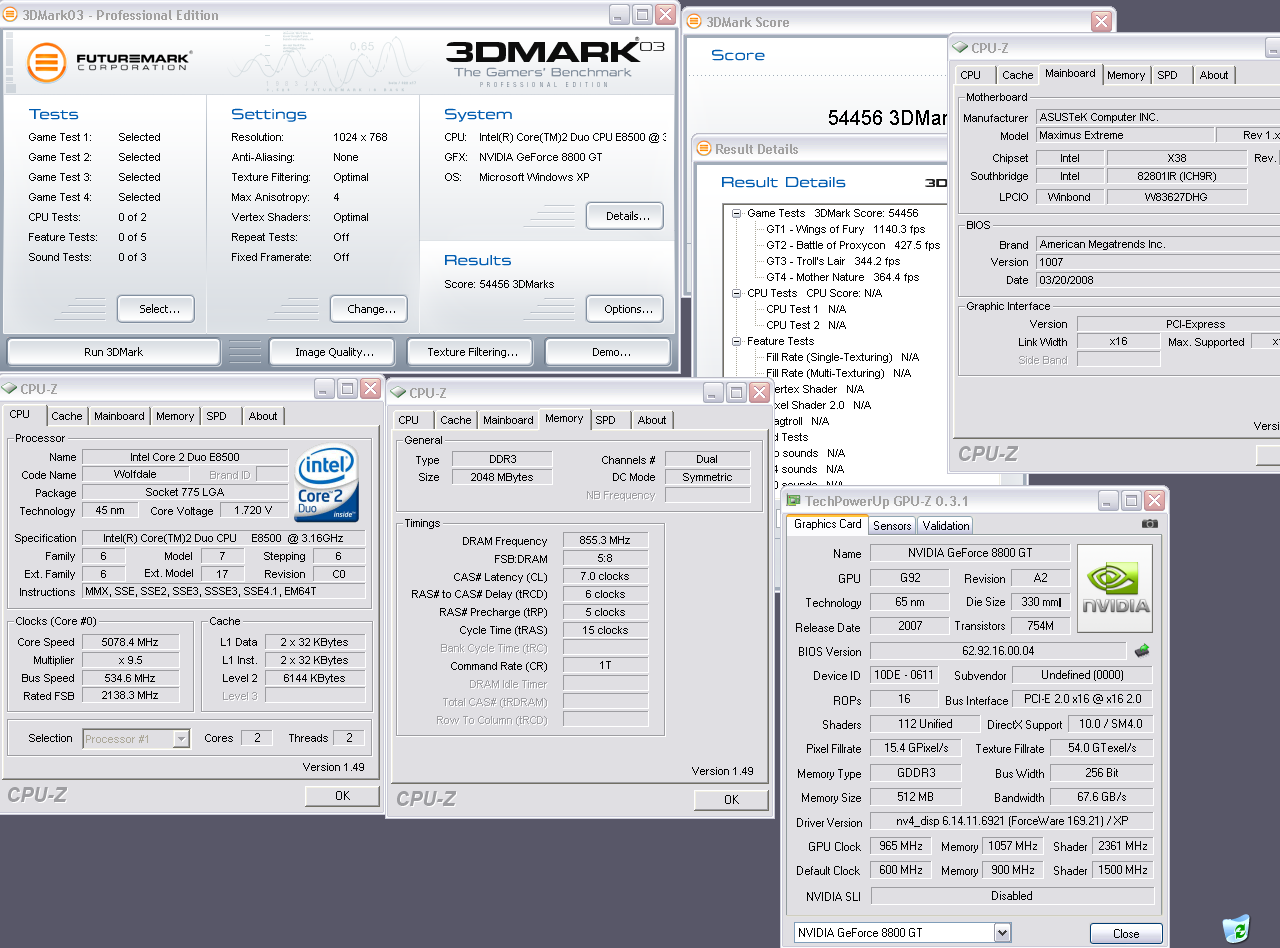
Task: Open the SPD tab in the CPU-Z processor window
Action: 217,416
